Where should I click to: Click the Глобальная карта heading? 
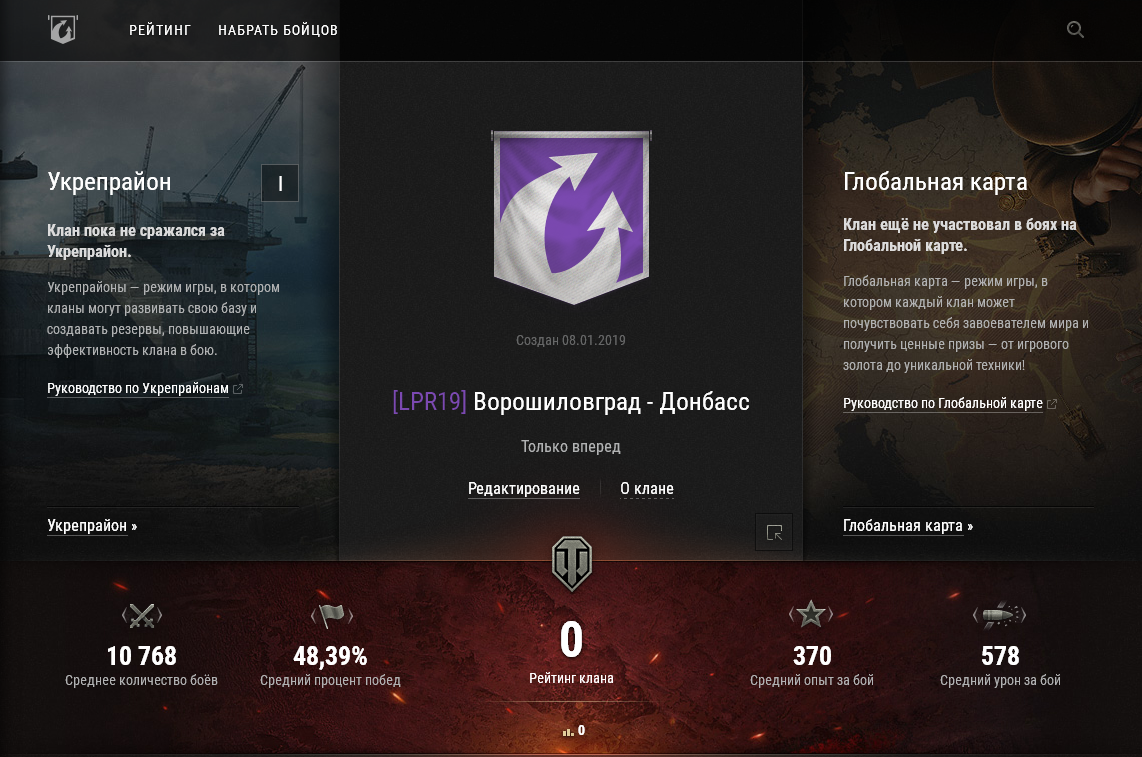pyautogui.click(x=935, y=181)
